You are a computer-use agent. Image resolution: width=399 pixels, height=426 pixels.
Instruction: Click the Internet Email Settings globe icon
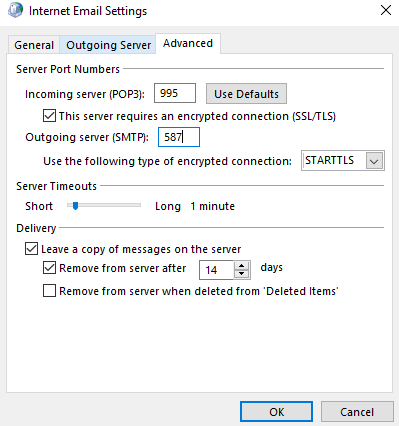pos(16,10)
